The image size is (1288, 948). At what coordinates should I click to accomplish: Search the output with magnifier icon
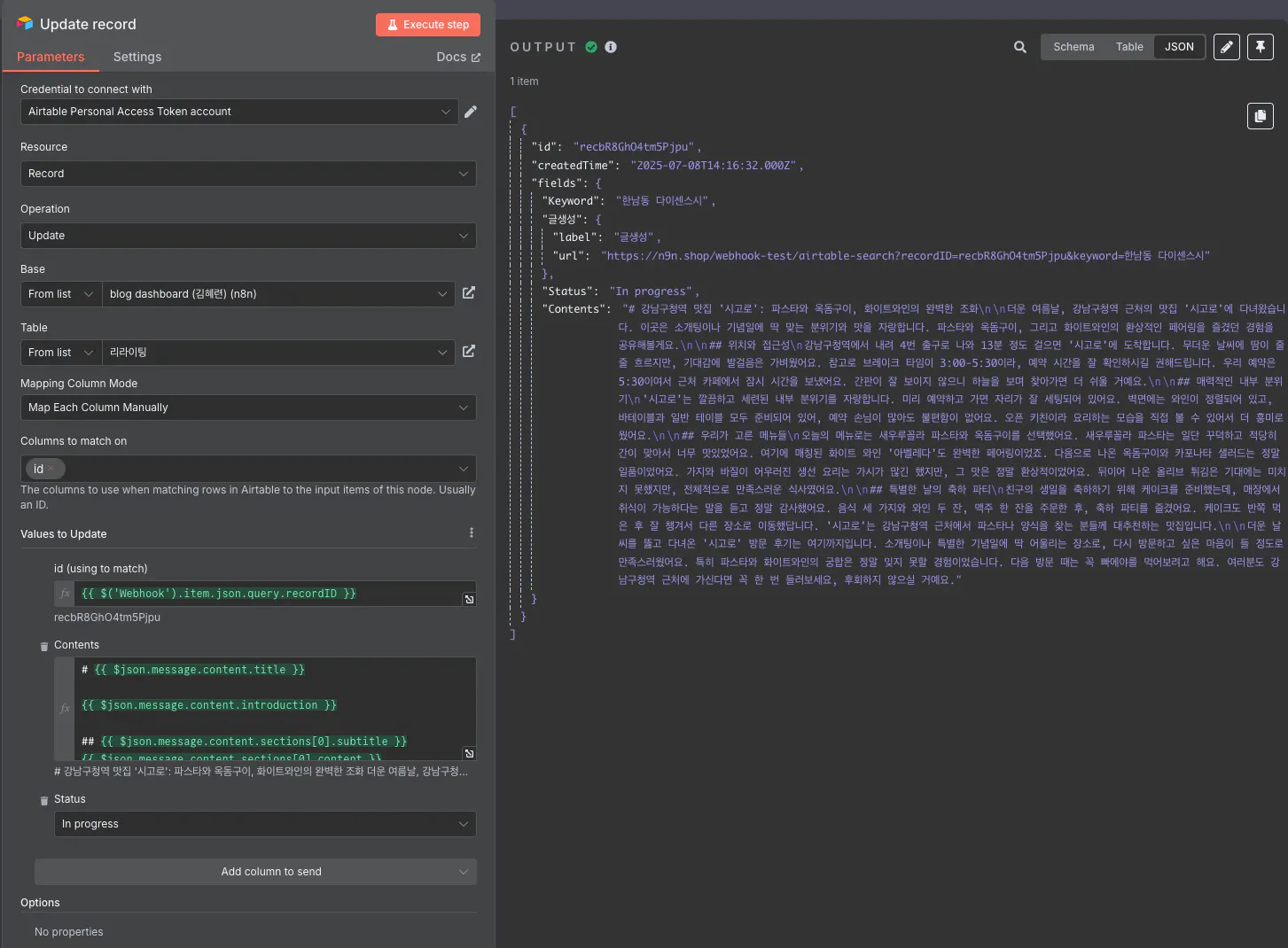click(1020, 47)
